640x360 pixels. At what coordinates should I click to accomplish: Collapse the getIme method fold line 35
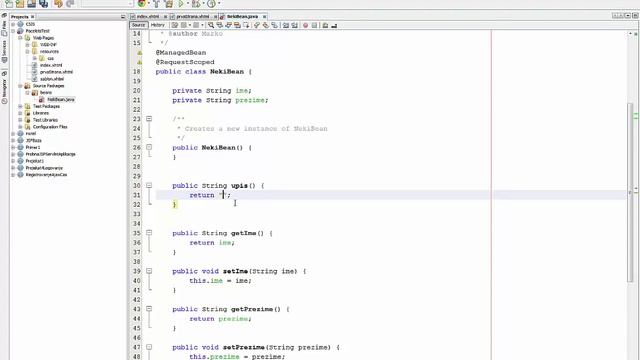click(149, 233)
